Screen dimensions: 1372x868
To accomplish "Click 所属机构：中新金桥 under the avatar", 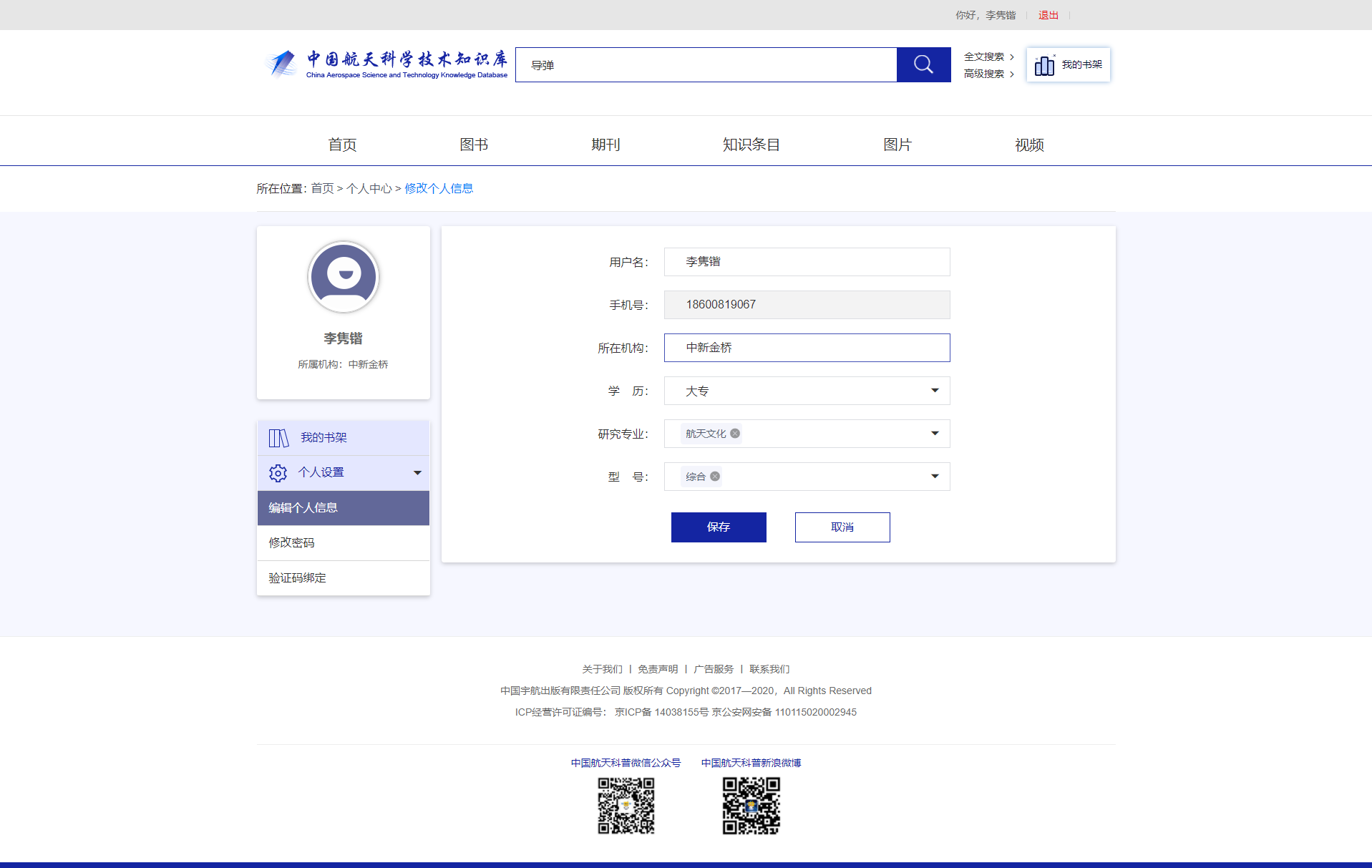I will pos(344,364).
